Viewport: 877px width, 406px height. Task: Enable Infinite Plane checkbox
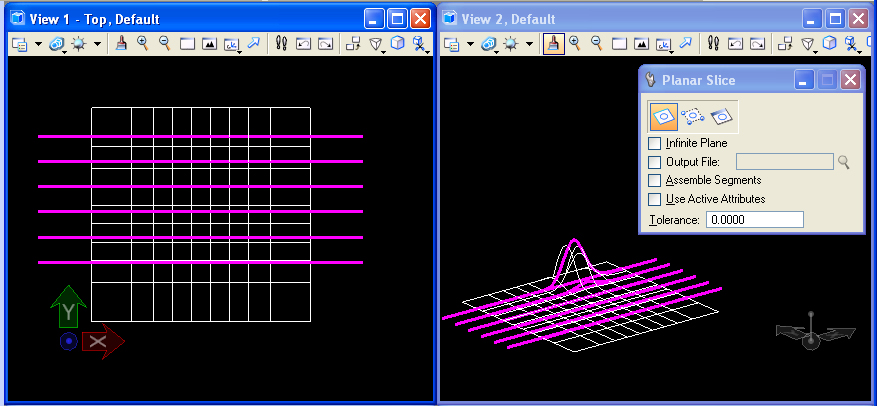pos(654,143)
